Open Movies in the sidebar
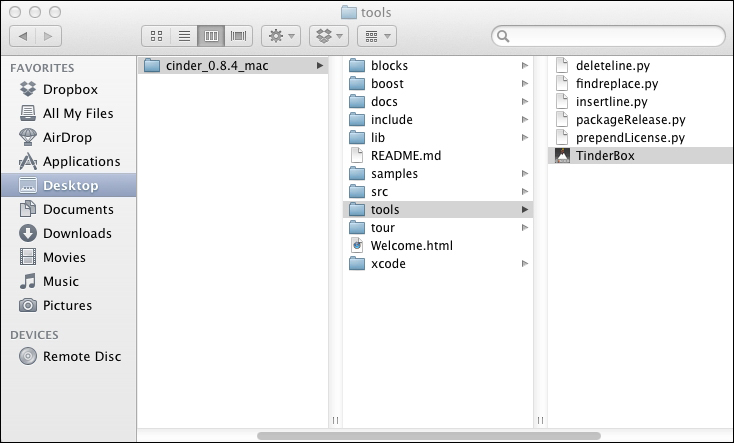Image resolution: width=734 pixels, height=443 pixels. coord(68,257)
